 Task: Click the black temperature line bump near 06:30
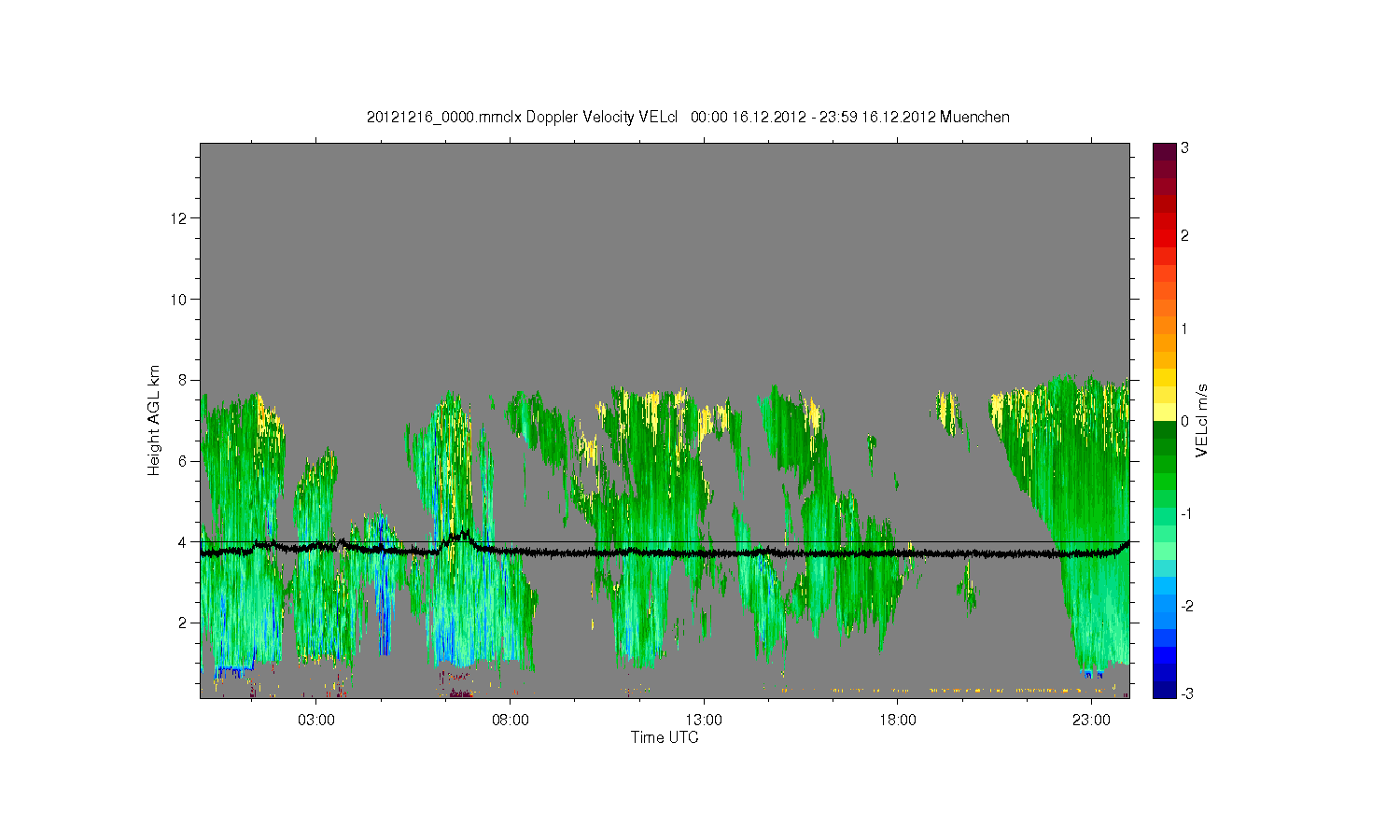[459, 538]
